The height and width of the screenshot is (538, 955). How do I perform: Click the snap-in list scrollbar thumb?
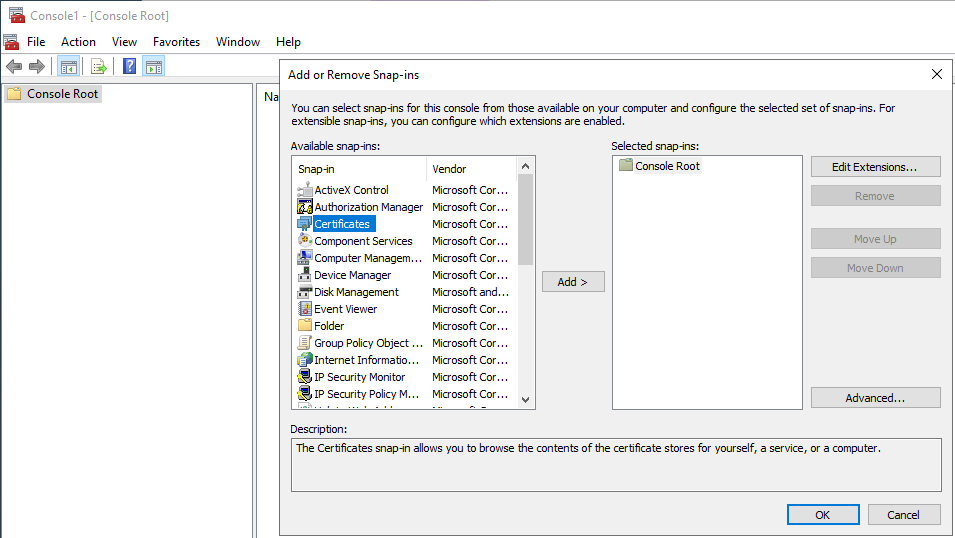[526, 219]
